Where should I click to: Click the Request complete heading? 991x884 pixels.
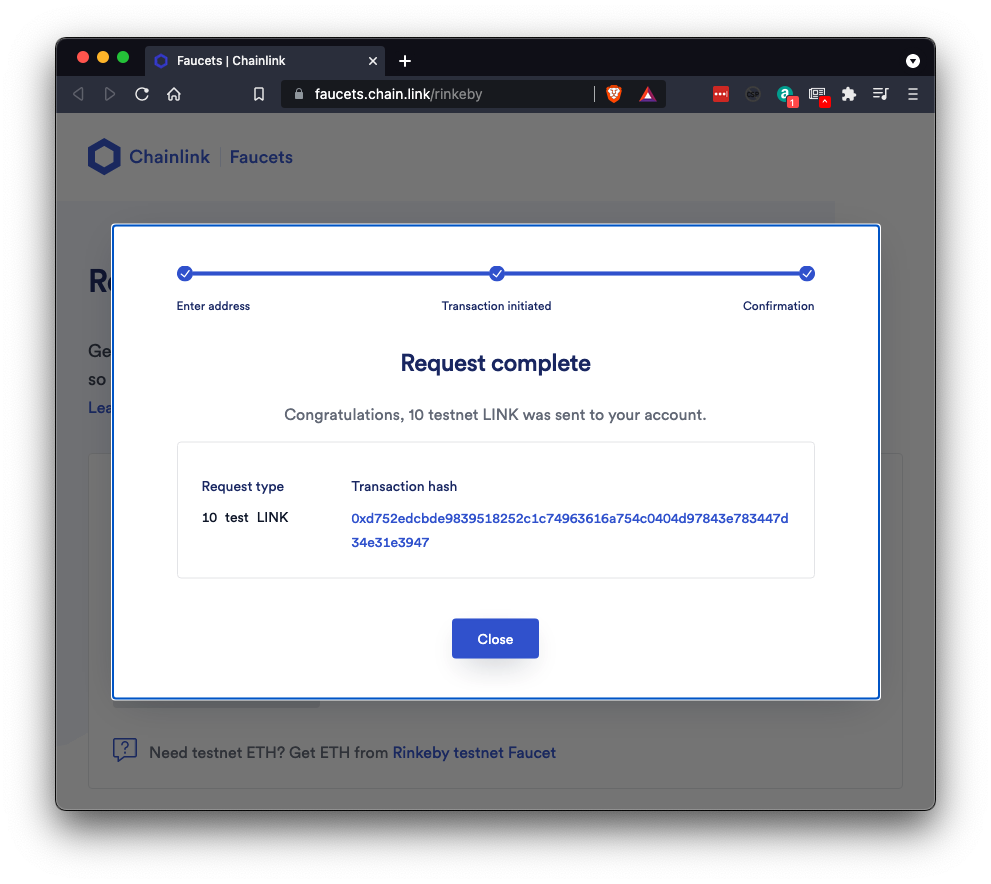tap(496, 363)
